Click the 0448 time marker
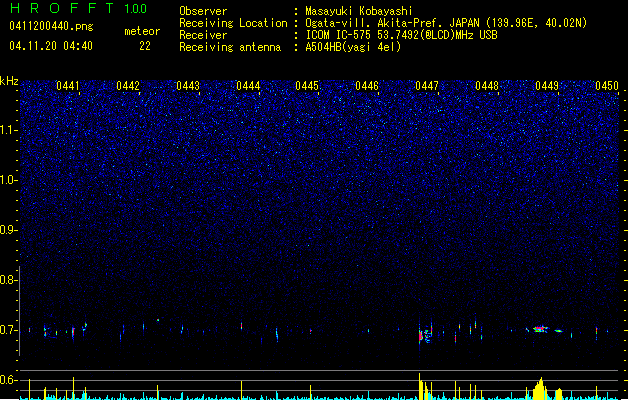Viewport: 629px width, 400px height. (487, 86)
